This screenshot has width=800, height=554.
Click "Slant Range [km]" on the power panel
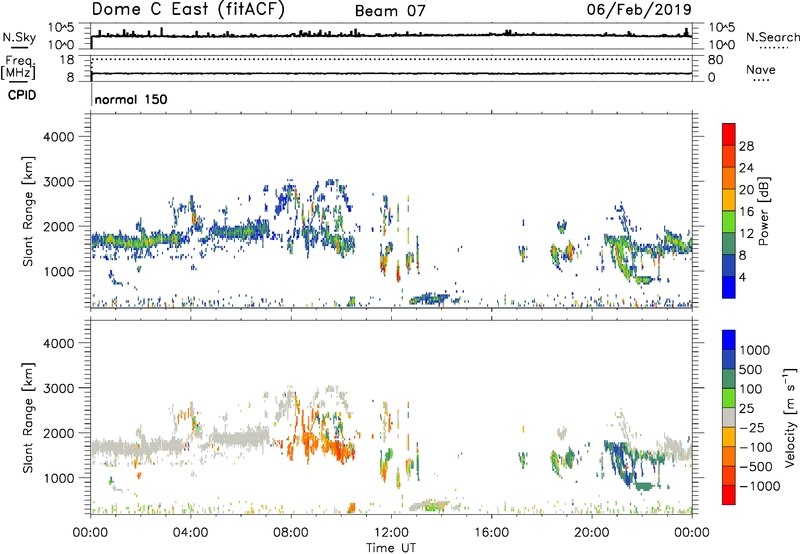click(28, 211)
